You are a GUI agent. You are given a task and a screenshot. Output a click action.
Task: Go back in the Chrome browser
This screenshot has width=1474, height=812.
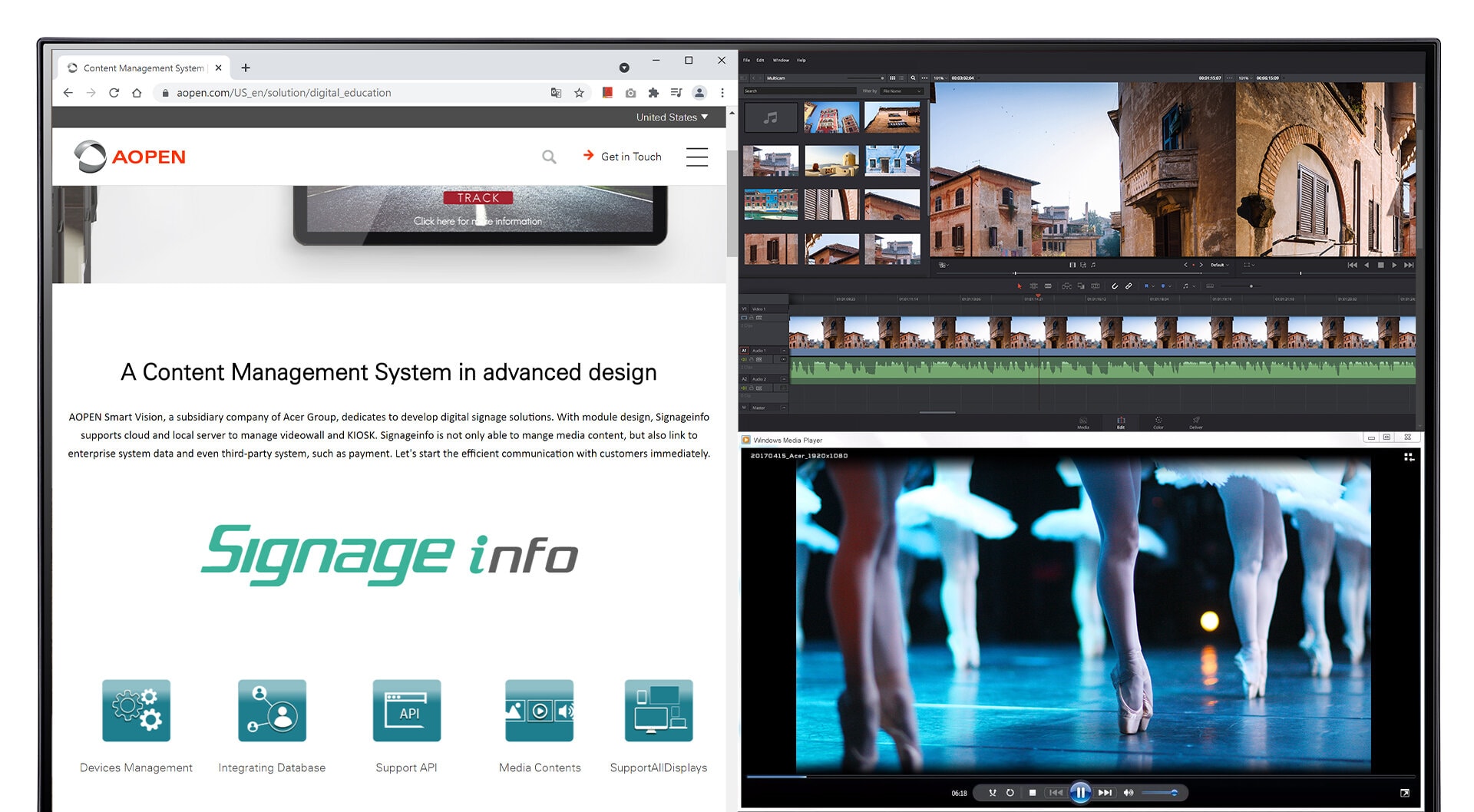pos(68,93)
